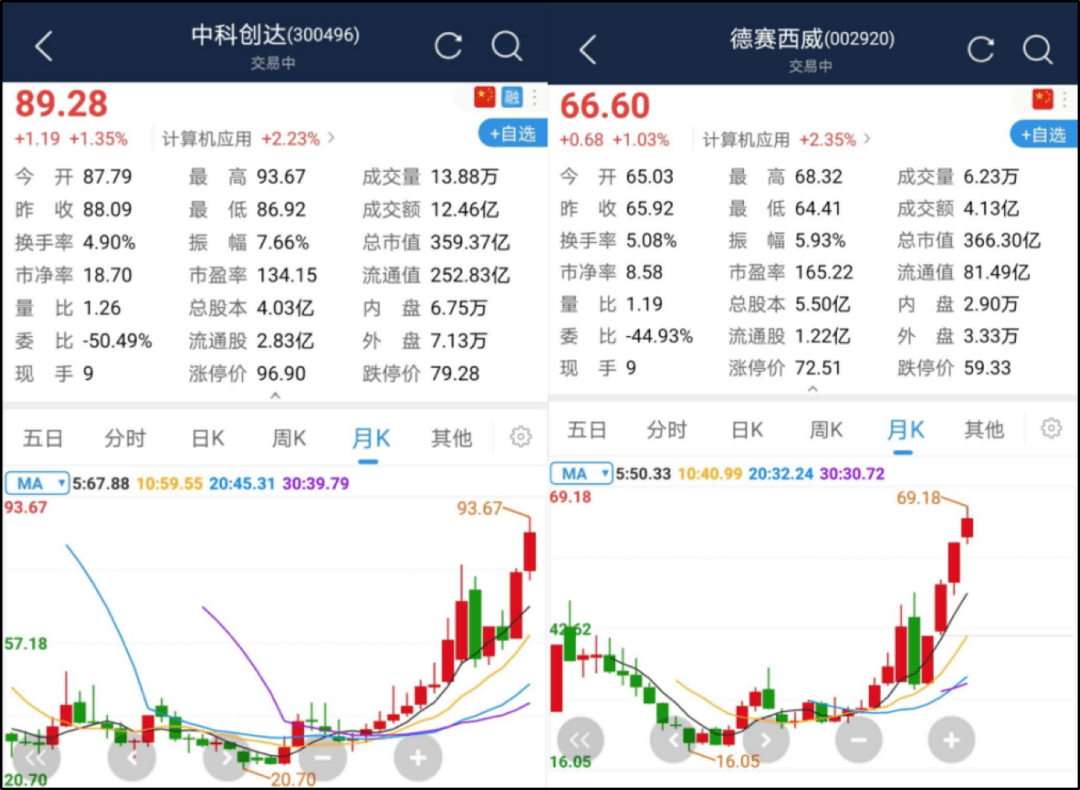The height and width of the screenshot is (790, 1080).
Task: Expand sector chevron next to +2.35%
Action: [867, 140]
